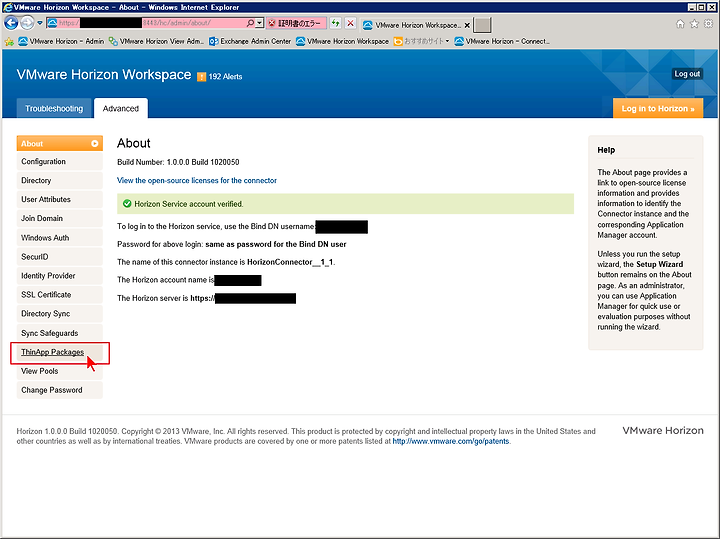Click the VMware Horizon View Adm bookmark icon
This screenshot has width=720, height=539.
pyautogui.click(x=113, y=41)
